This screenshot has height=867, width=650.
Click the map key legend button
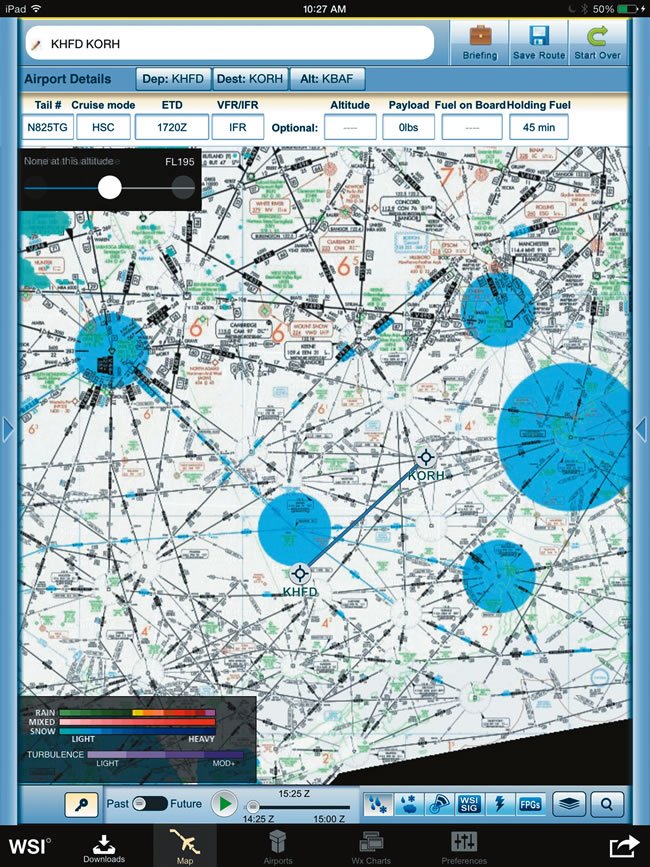coord(81,804)
